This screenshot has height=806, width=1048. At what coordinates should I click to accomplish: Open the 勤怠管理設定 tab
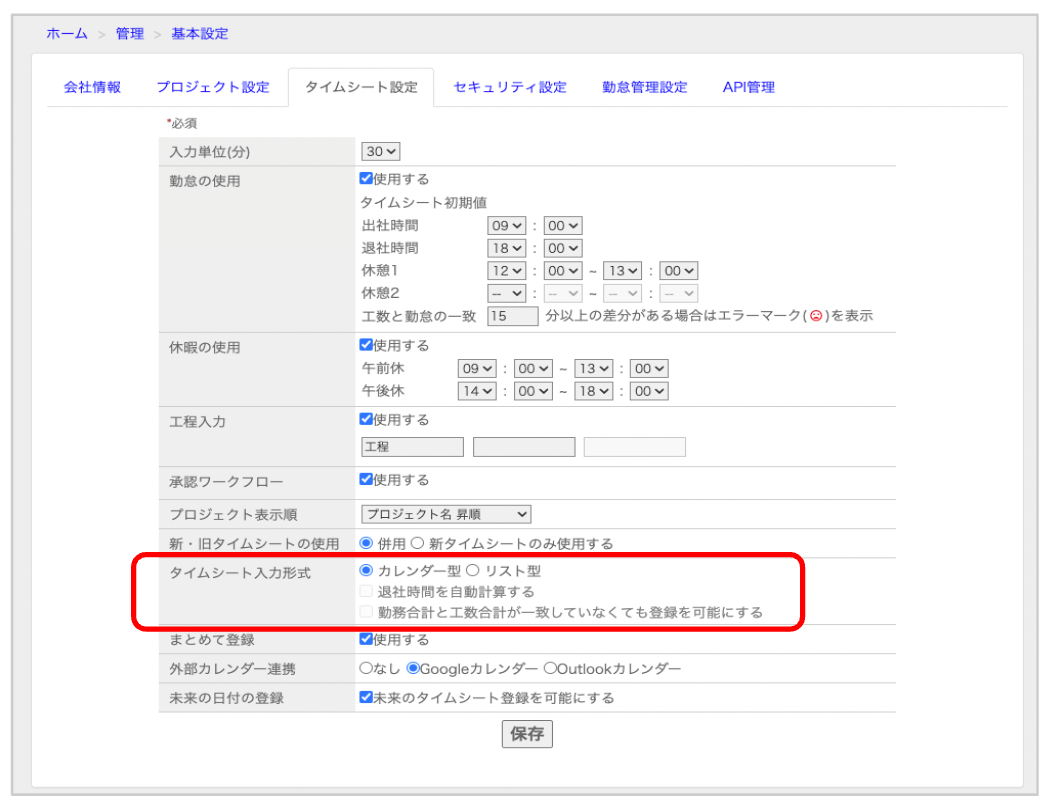[x=644, y=87]
